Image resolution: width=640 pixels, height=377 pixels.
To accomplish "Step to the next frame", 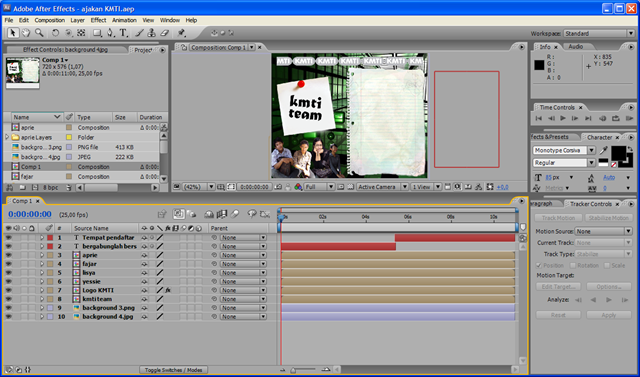I will pos(575,118).
